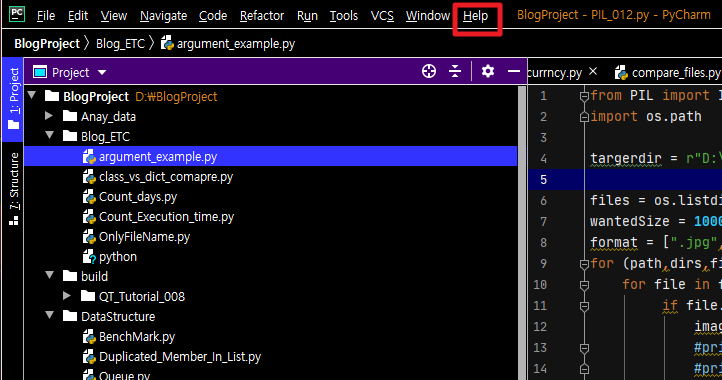Open Project panel gear settings

[x=488, y=71]
